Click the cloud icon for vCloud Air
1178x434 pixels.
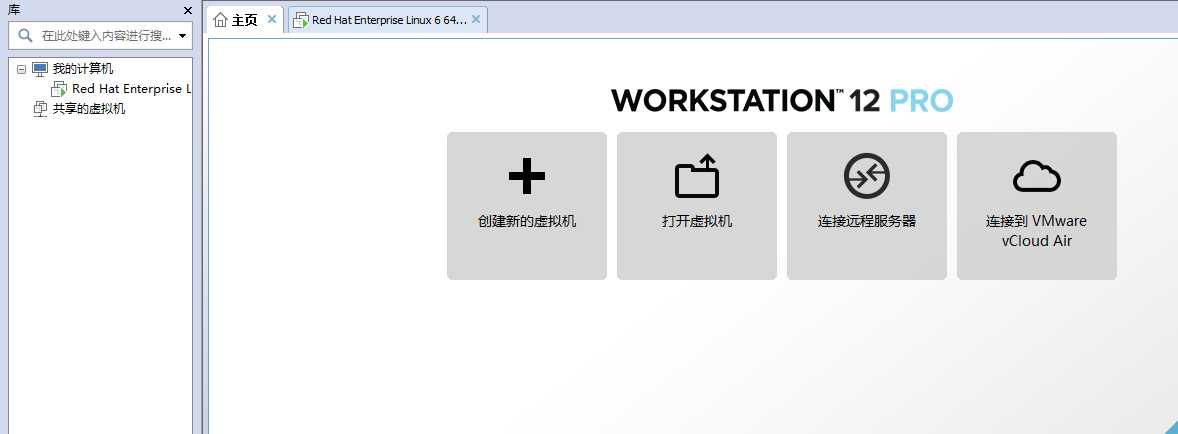click(1037, 177)
